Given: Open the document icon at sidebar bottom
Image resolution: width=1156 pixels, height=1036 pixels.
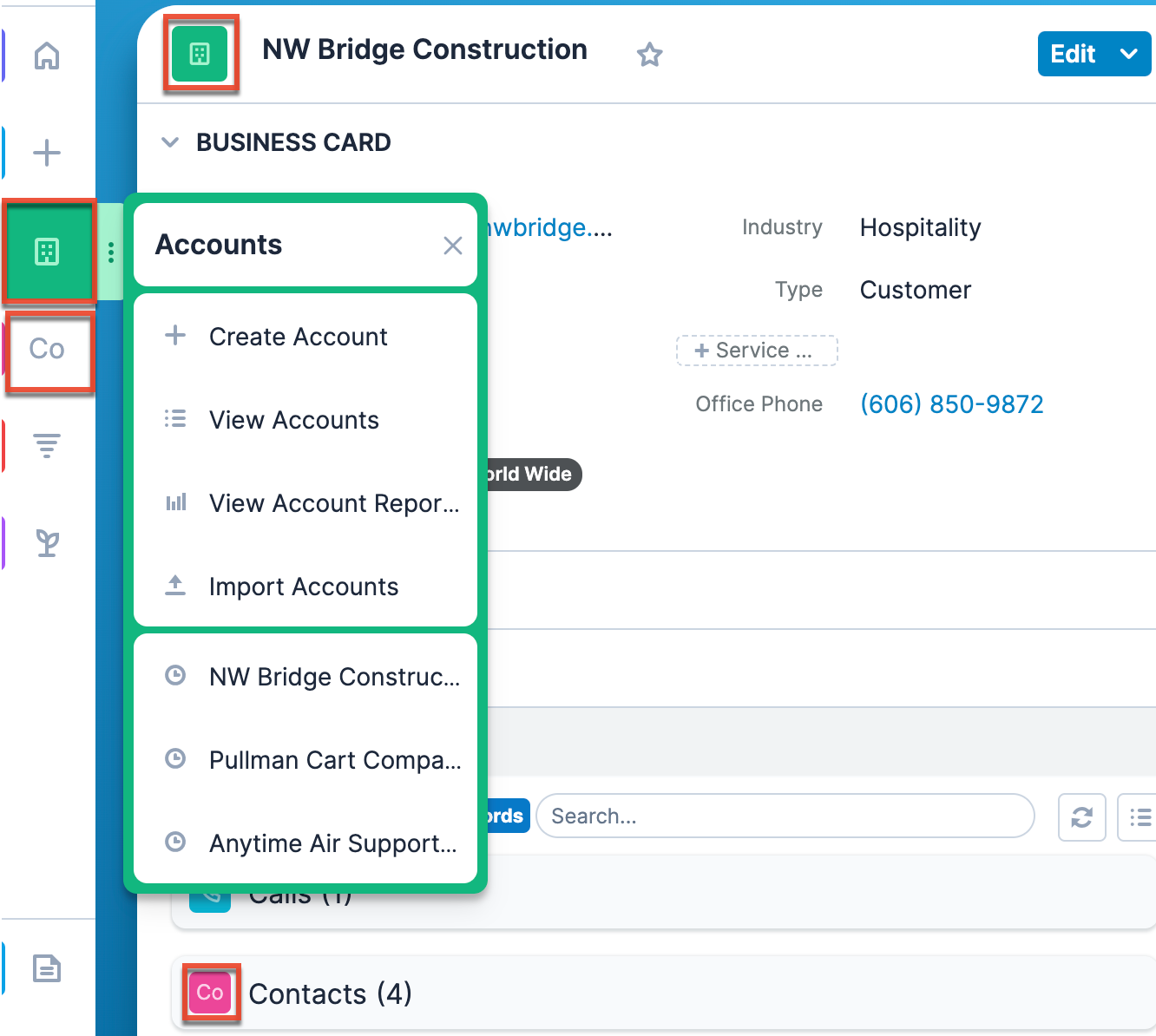Looking at the screenshot, I should [x=47, y=967].
